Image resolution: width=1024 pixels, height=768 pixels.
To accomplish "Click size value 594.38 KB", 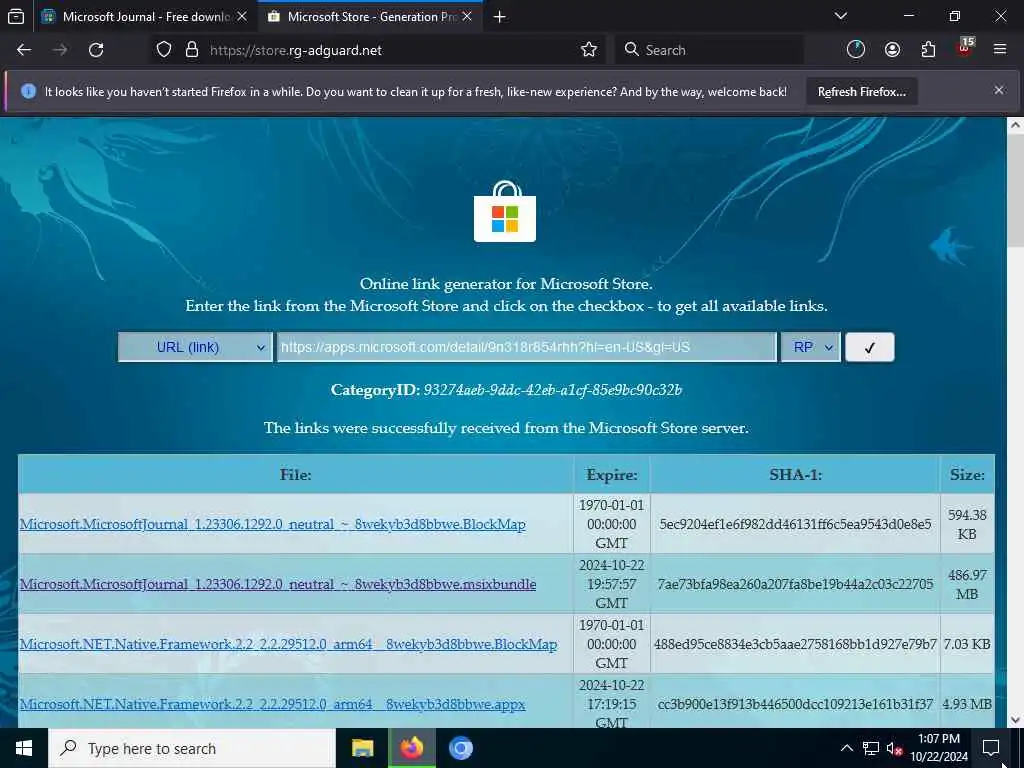I will pyautogui.click(x=967, y=524).
